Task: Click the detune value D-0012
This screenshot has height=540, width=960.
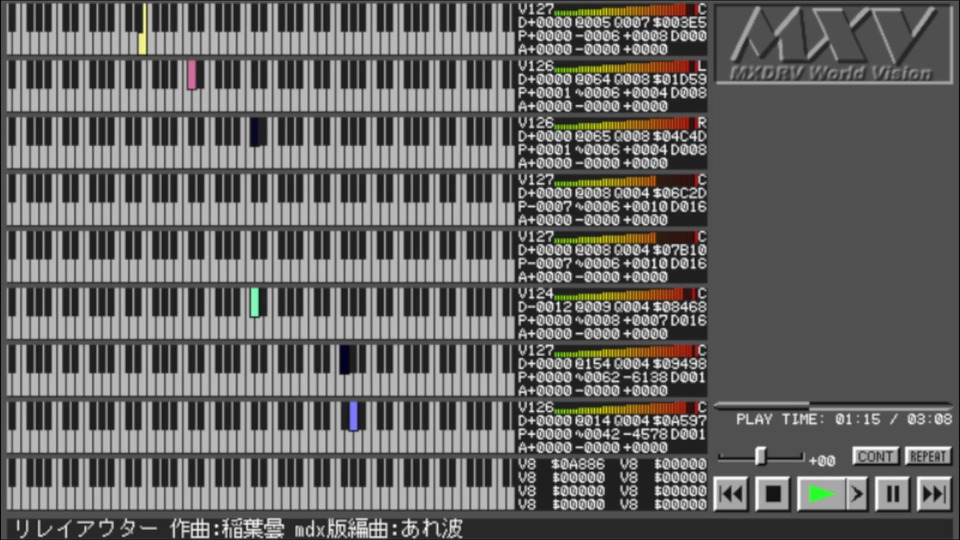Action: click(x=544, y=307)
